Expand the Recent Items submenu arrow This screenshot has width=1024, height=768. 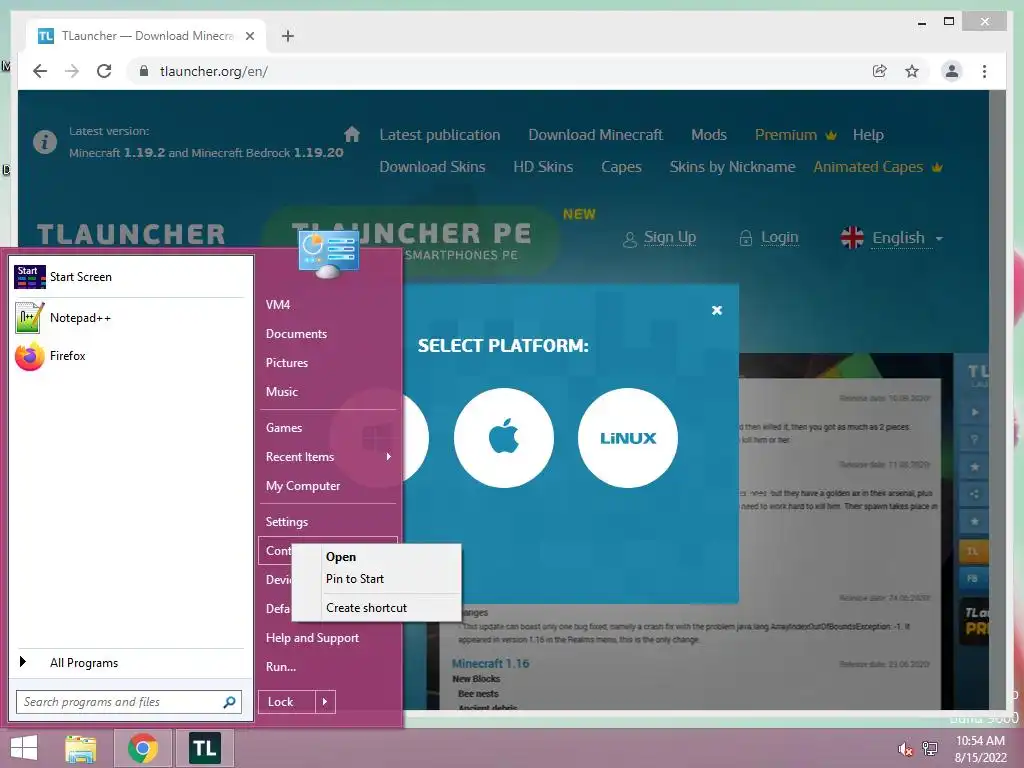point(389,456)
